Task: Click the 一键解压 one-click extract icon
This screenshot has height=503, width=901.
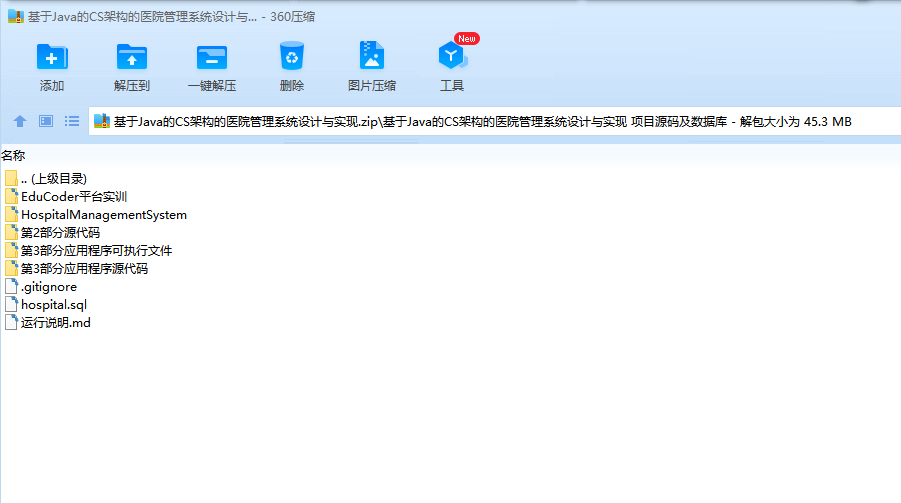Action: (211, 57)
